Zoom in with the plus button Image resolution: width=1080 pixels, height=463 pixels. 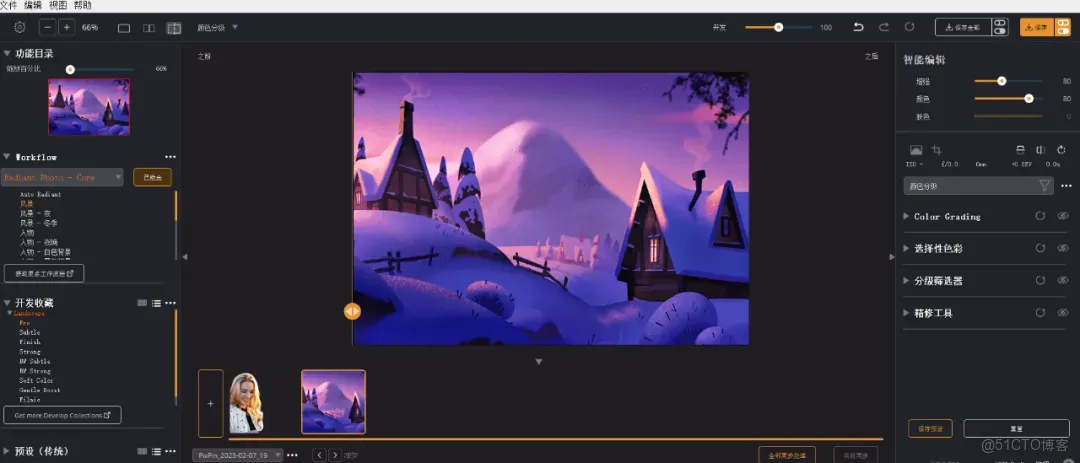click(x=67, y=28)
